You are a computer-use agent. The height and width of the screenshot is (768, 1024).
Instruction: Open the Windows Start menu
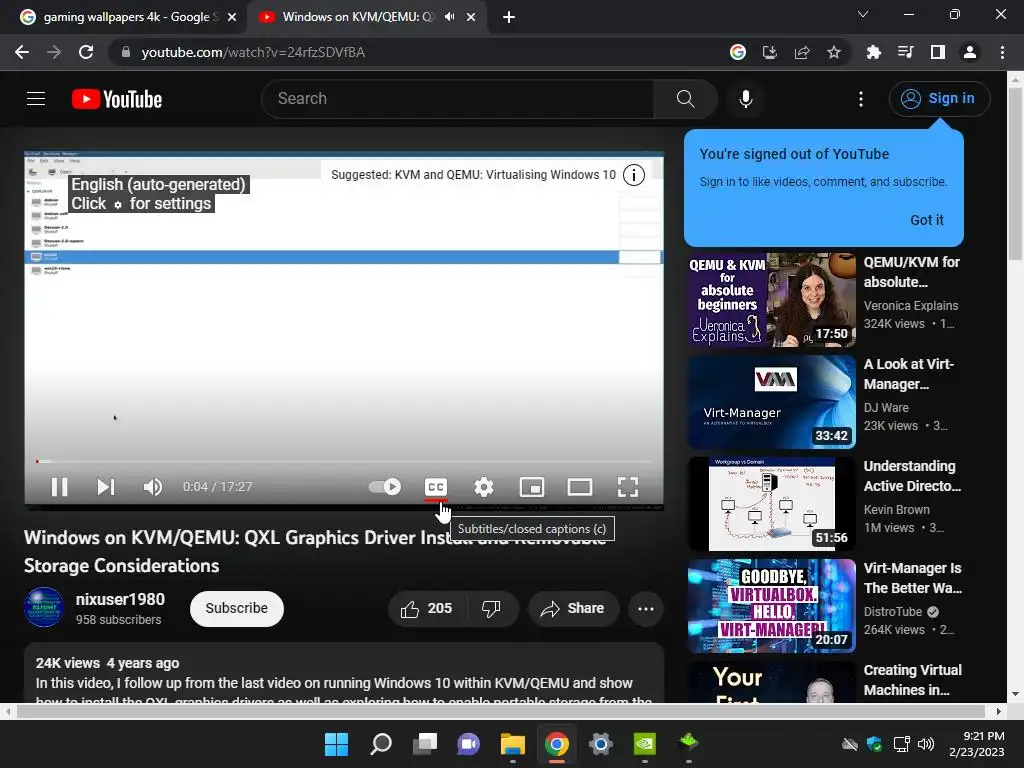coord(336,744)
